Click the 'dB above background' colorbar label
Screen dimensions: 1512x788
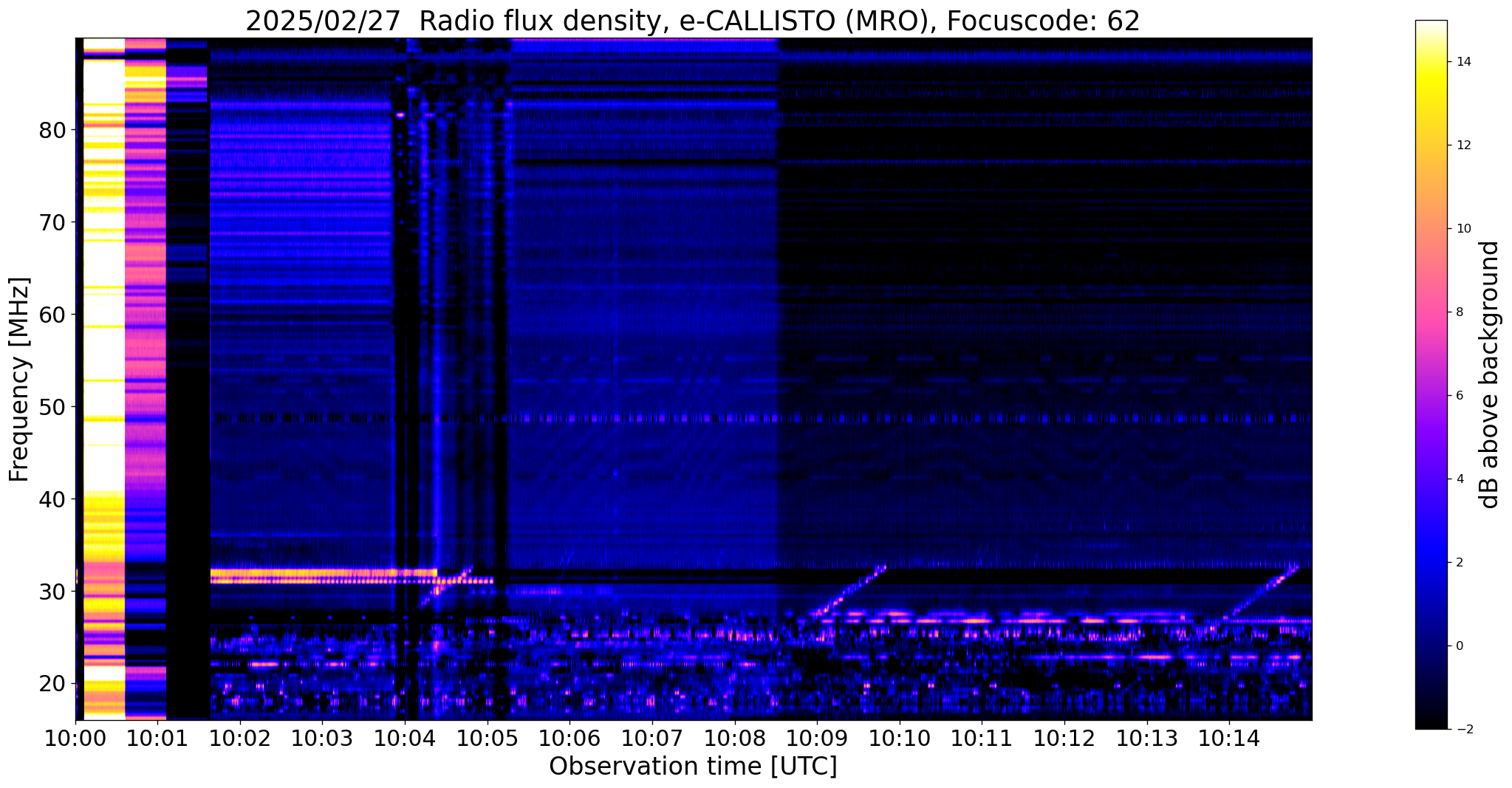point(1491,374)
